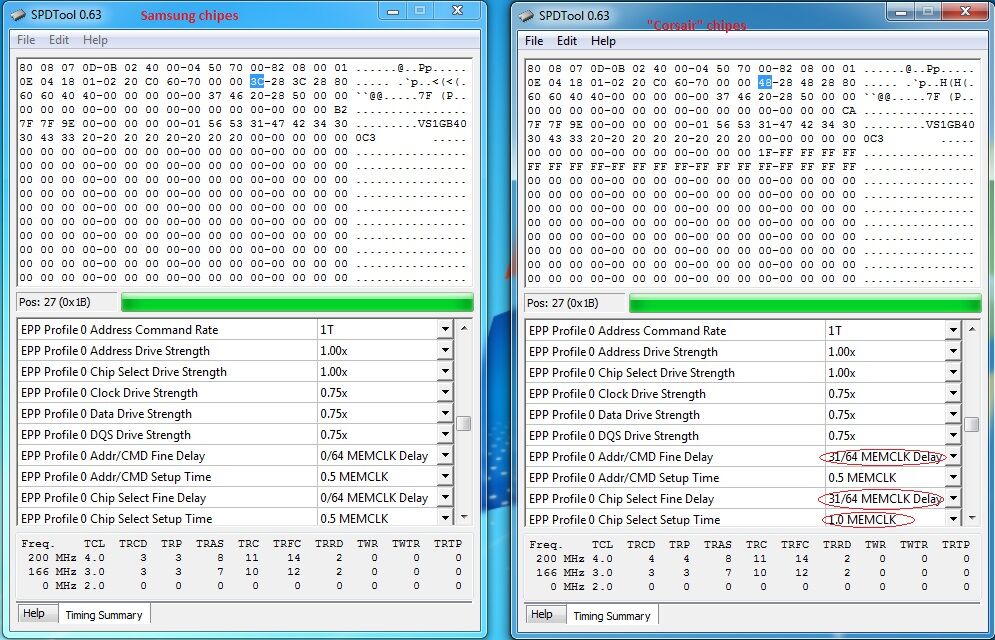
Task: Expand Chip Select Drive Strength dropdown in right window
Action: [x=953, y=372]
